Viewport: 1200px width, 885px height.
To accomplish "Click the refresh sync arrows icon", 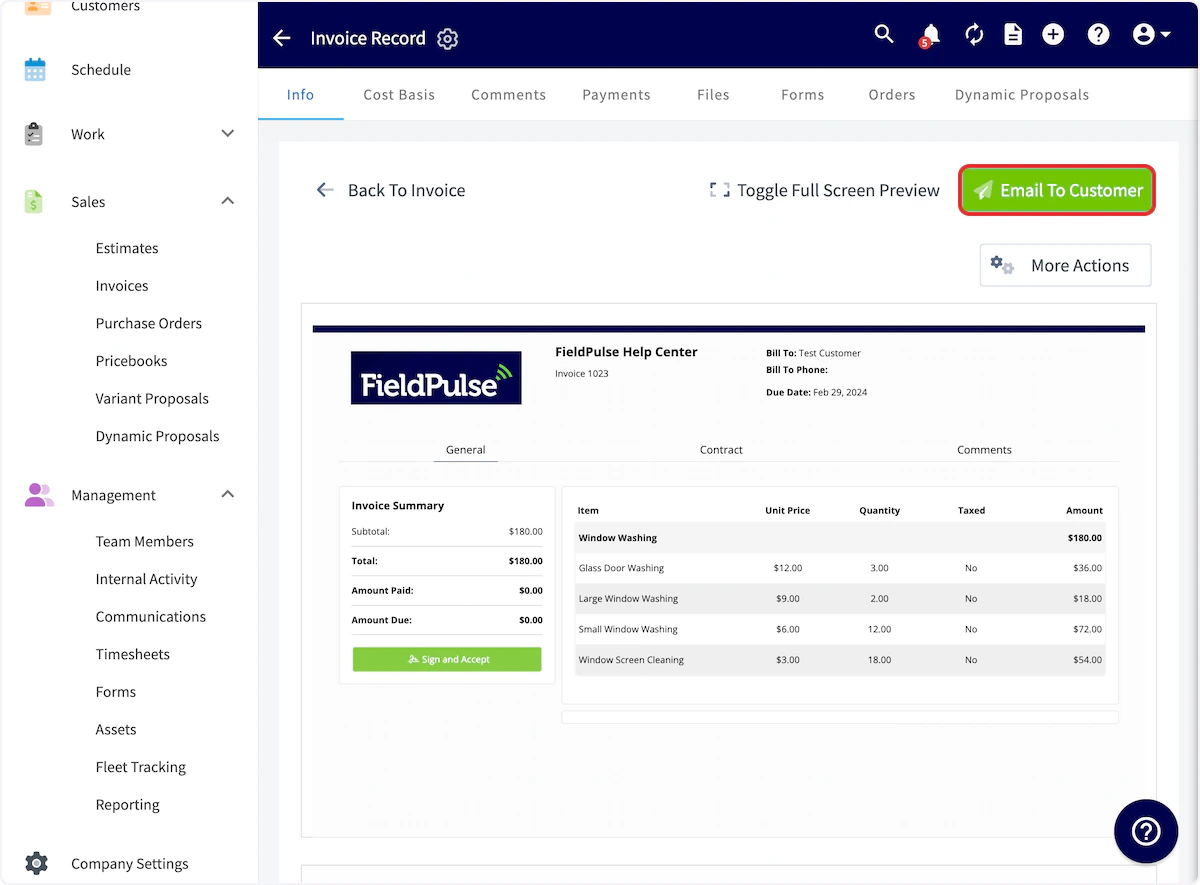I will click(x=974, y=35).
